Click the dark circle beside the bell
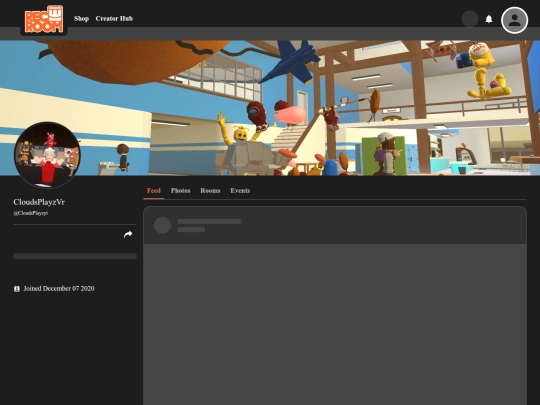This screenshot has height=405, width=540. [470, 19]
